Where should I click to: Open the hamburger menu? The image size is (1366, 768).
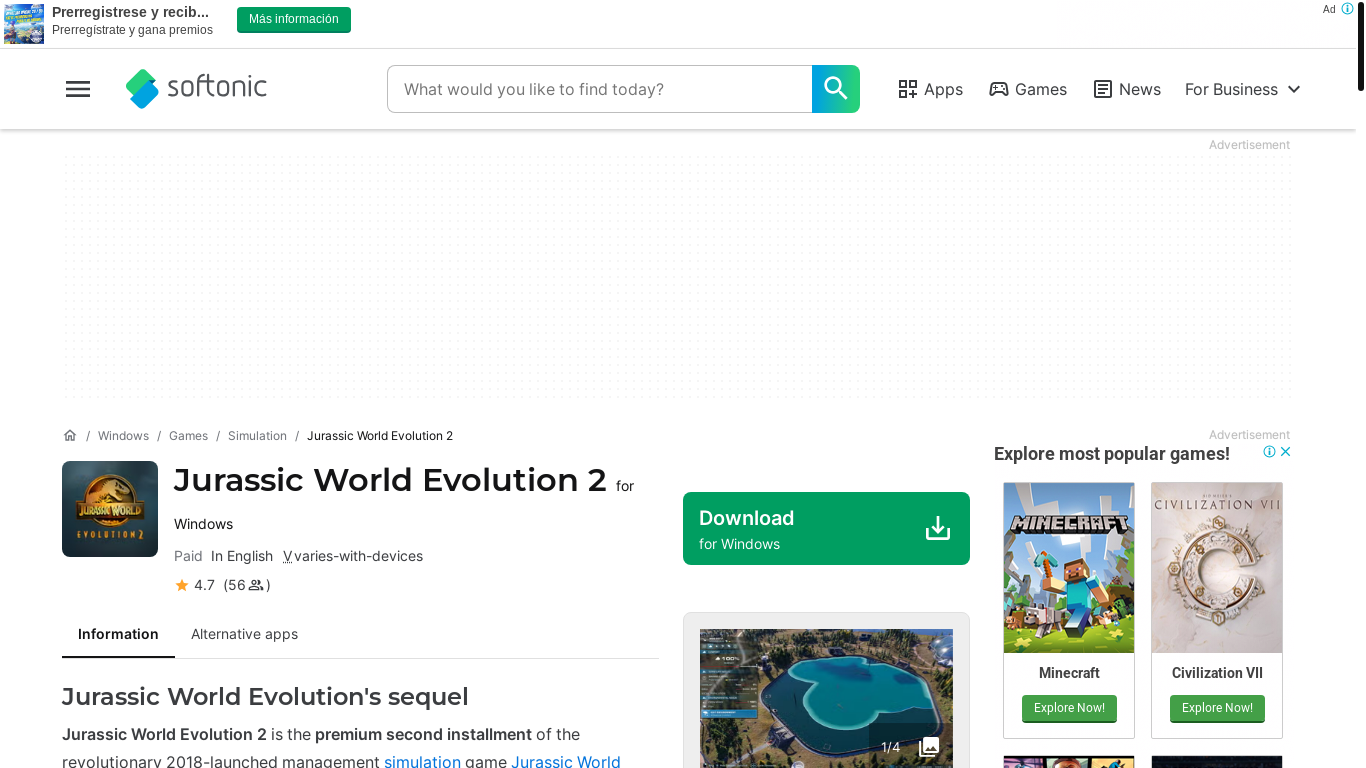(x=78, y=89)
